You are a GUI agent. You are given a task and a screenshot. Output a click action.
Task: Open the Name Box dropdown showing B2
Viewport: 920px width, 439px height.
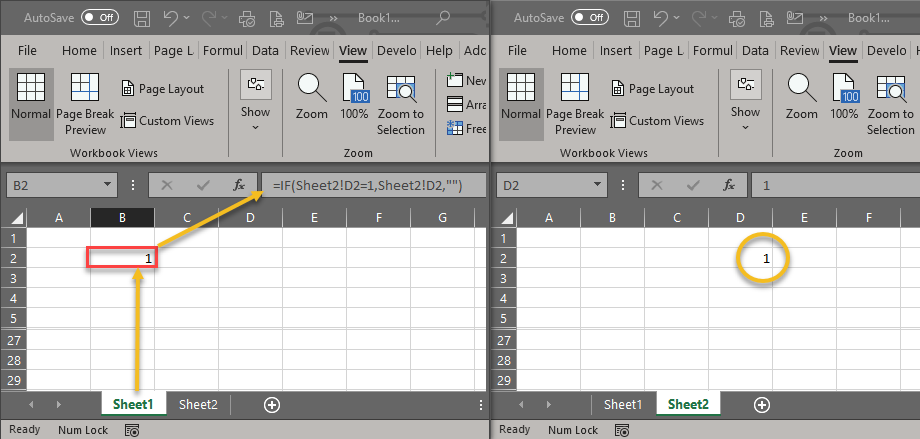click(107, 185)
